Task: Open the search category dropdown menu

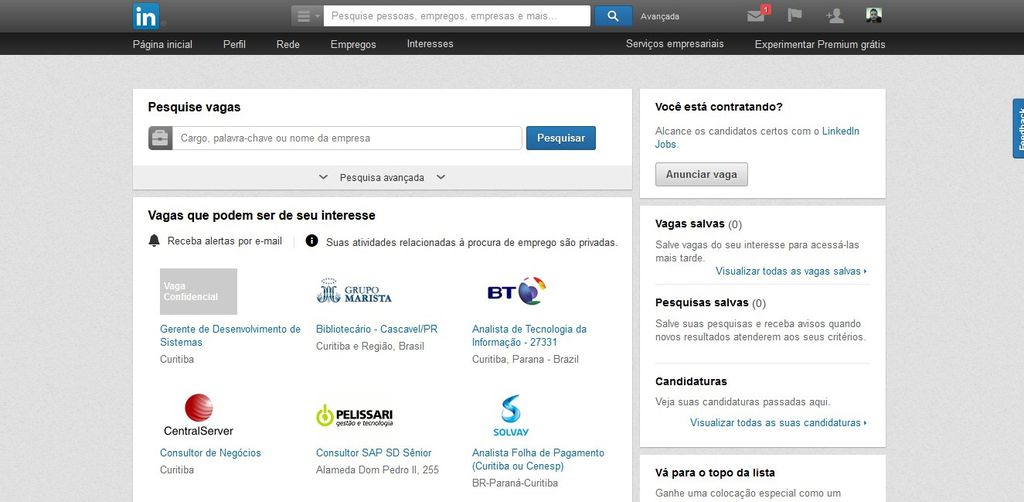Action: 307,16
